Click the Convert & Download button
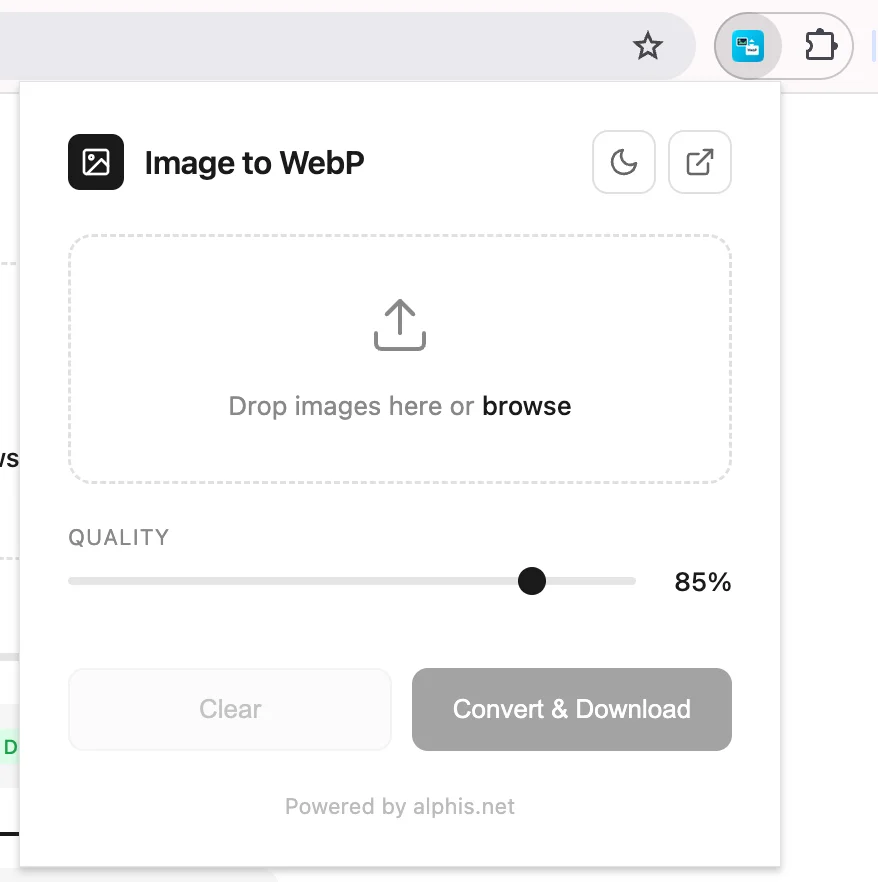This screenshot has height=882, width=878. pos(571,709)
